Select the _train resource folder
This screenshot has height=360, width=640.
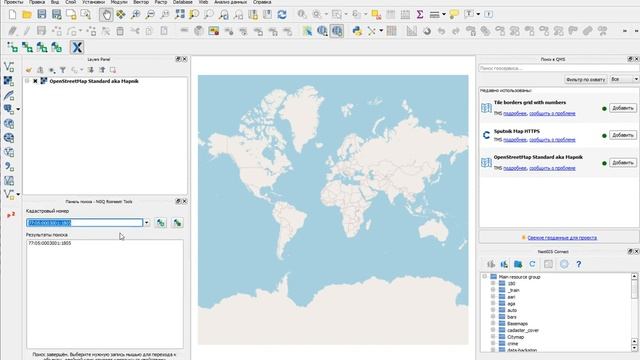513,290
